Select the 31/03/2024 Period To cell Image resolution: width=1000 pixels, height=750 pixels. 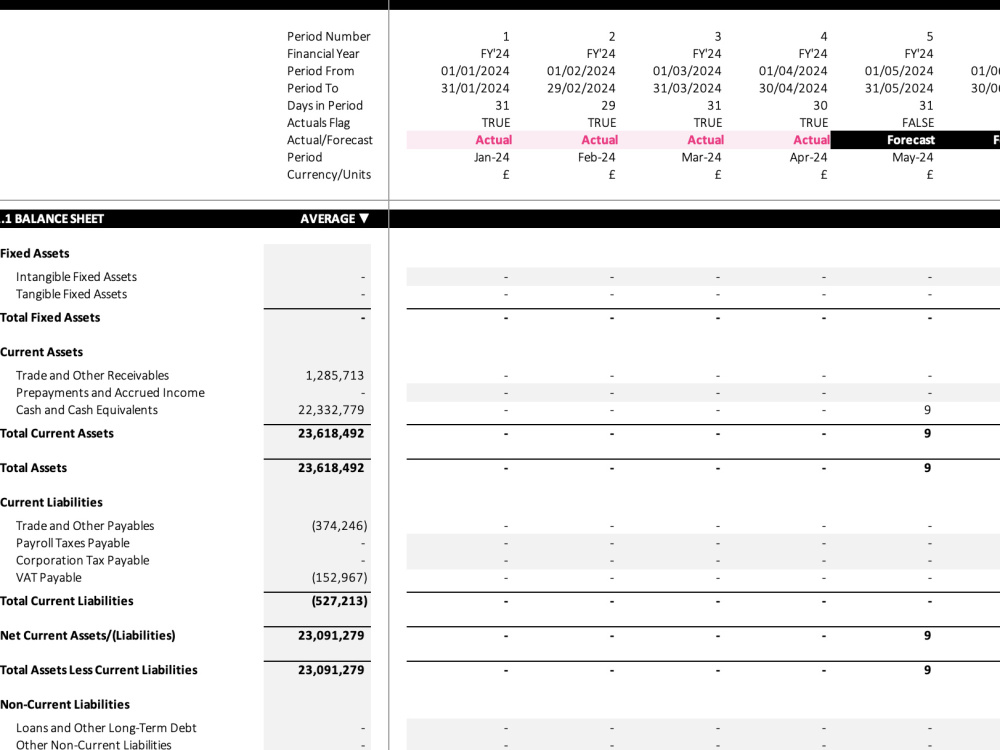pyautogui.click(x=687, y=89)
